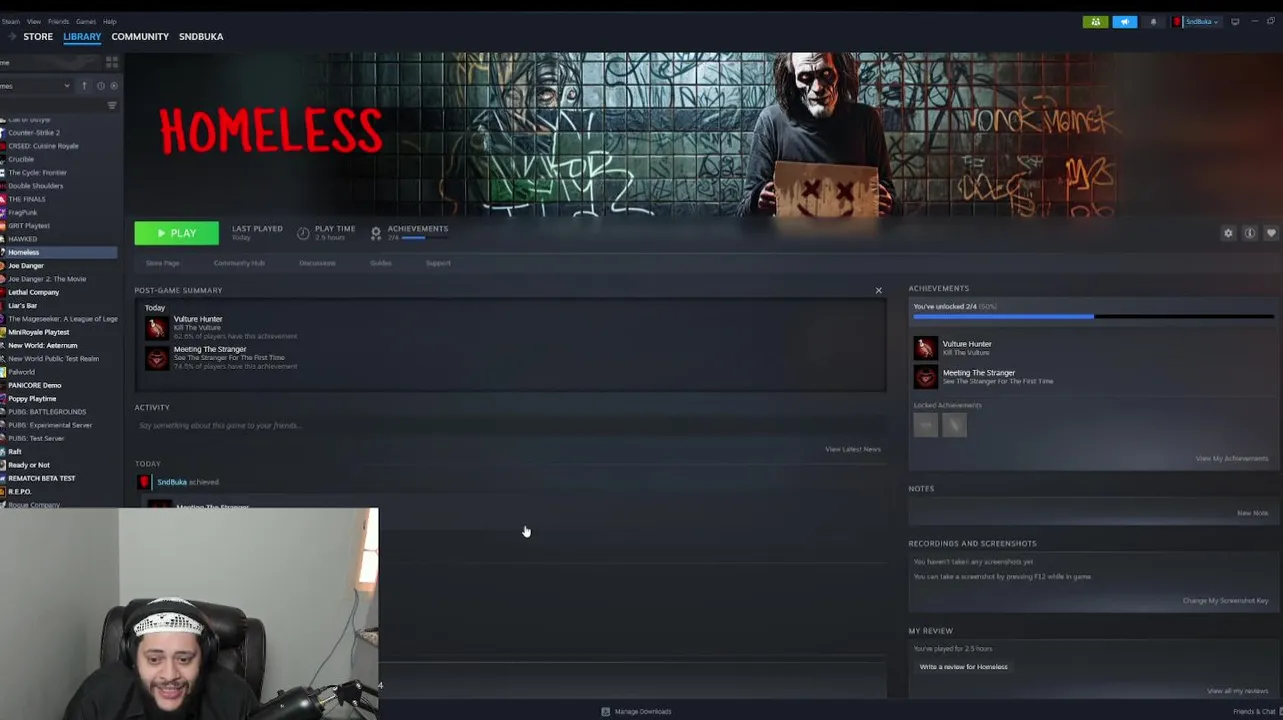Open the Discussions link
The height and width of the screenshot is (720, 1283).
point(317,263)
